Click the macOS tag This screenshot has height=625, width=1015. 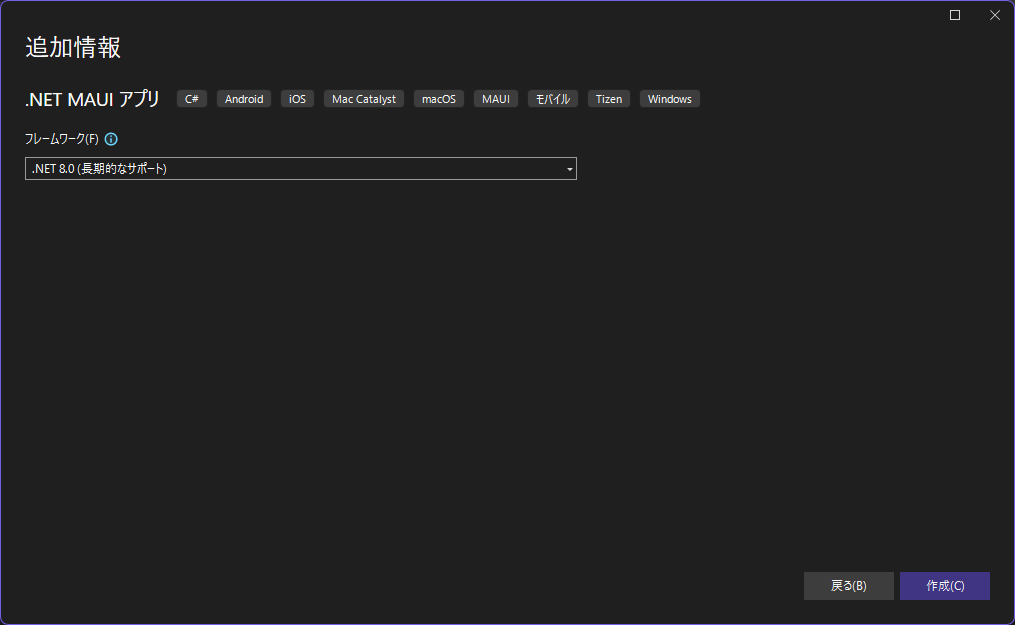point(439,99)
